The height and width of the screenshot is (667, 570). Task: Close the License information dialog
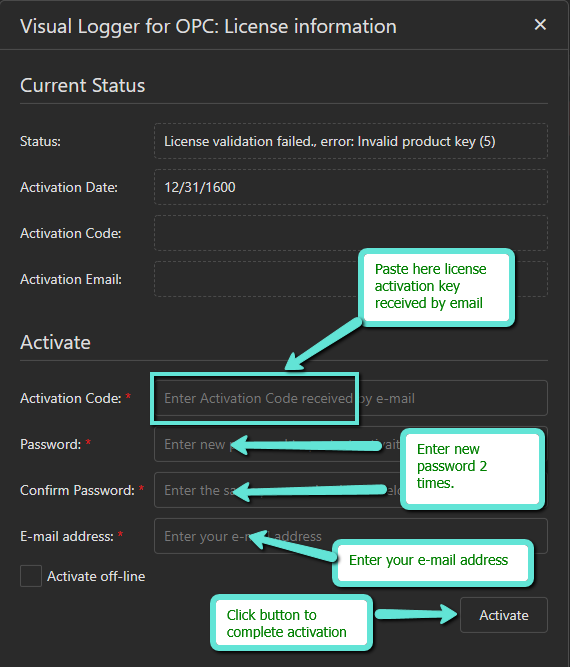(540, 25)
